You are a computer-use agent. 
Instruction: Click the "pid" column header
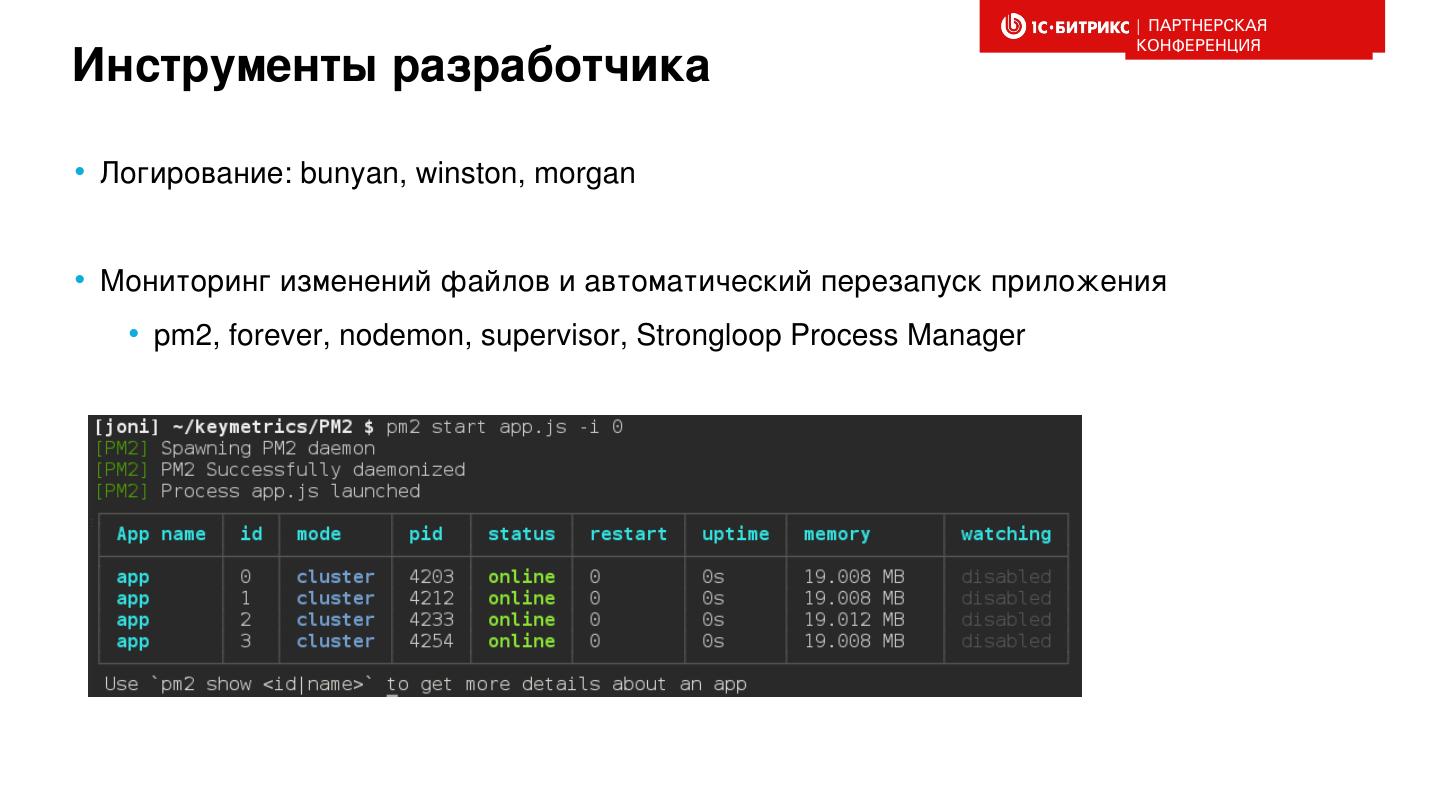[x=426, y=534]
